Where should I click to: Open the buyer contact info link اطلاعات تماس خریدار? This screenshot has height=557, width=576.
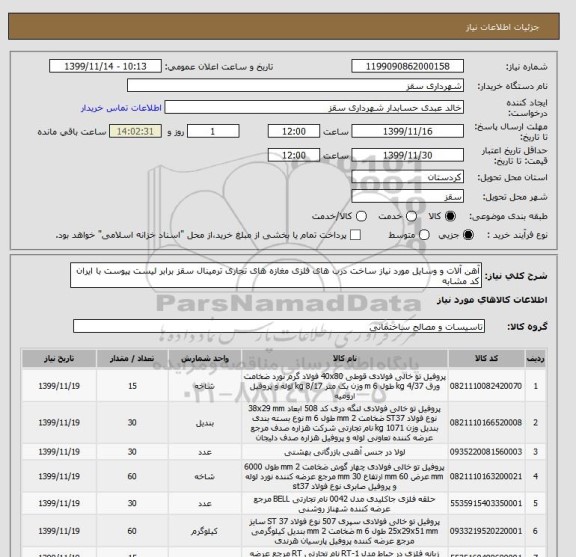pyautogui.click(x=121, y=108)
